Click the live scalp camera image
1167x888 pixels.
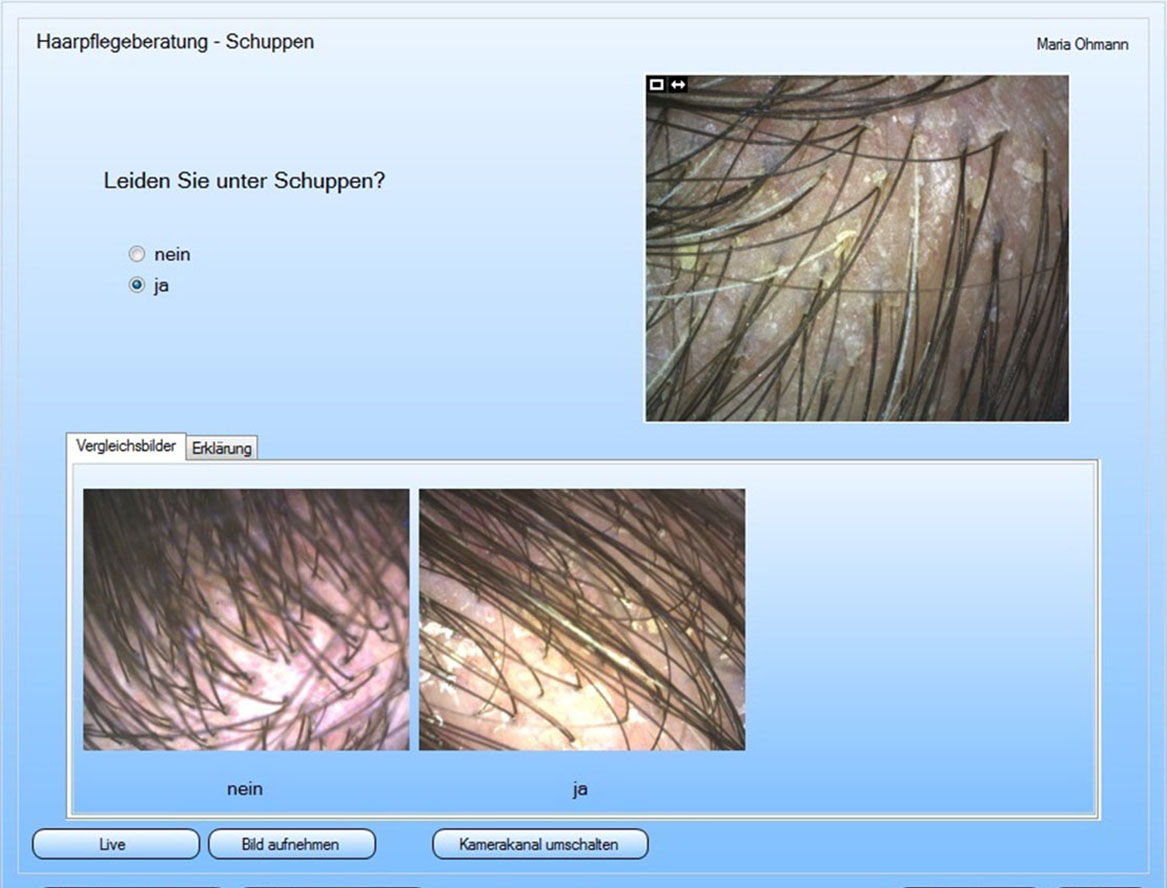click(857, 248)
